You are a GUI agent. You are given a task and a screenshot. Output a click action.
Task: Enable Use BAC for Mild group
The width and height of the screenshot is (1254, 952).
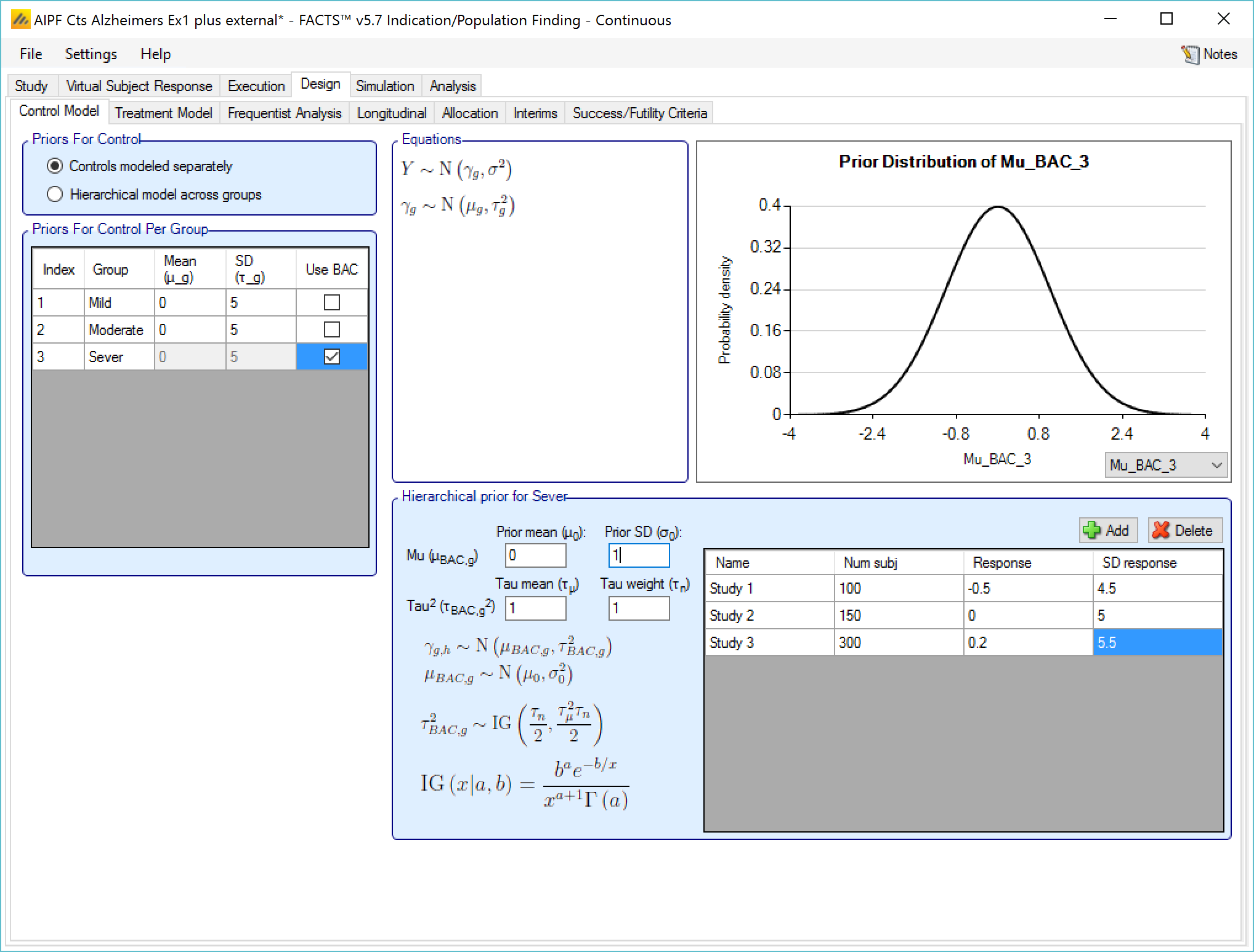pyautogui.click(x=331, y=302)
